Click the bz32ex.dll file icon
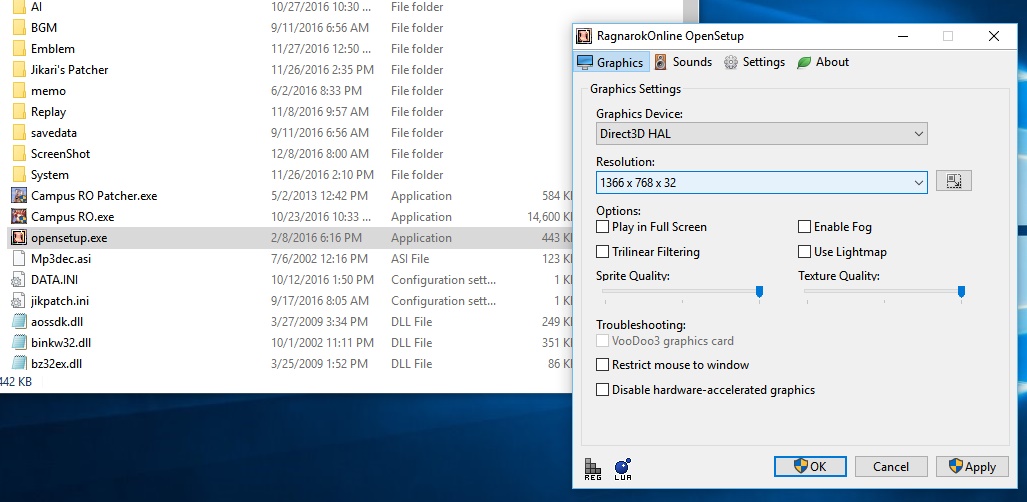This screenshot has width=1027, height=502. pyautogui.click(x=19, y=364)
